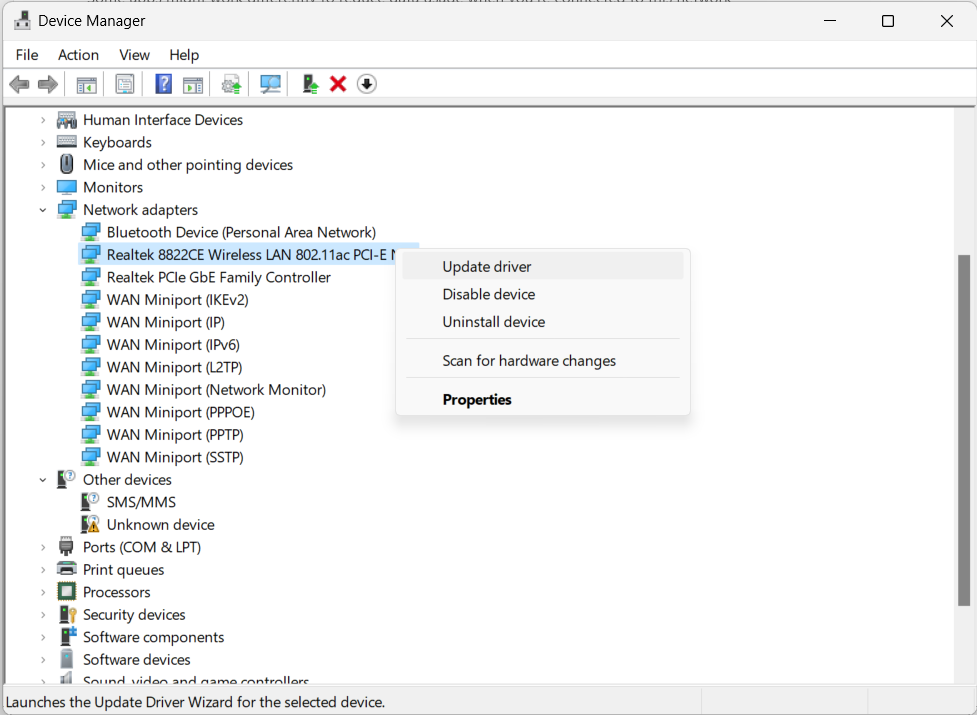Screen dimensions: 977x715
Task: Click the Help toolbar icon
Action: click(163, 84)
